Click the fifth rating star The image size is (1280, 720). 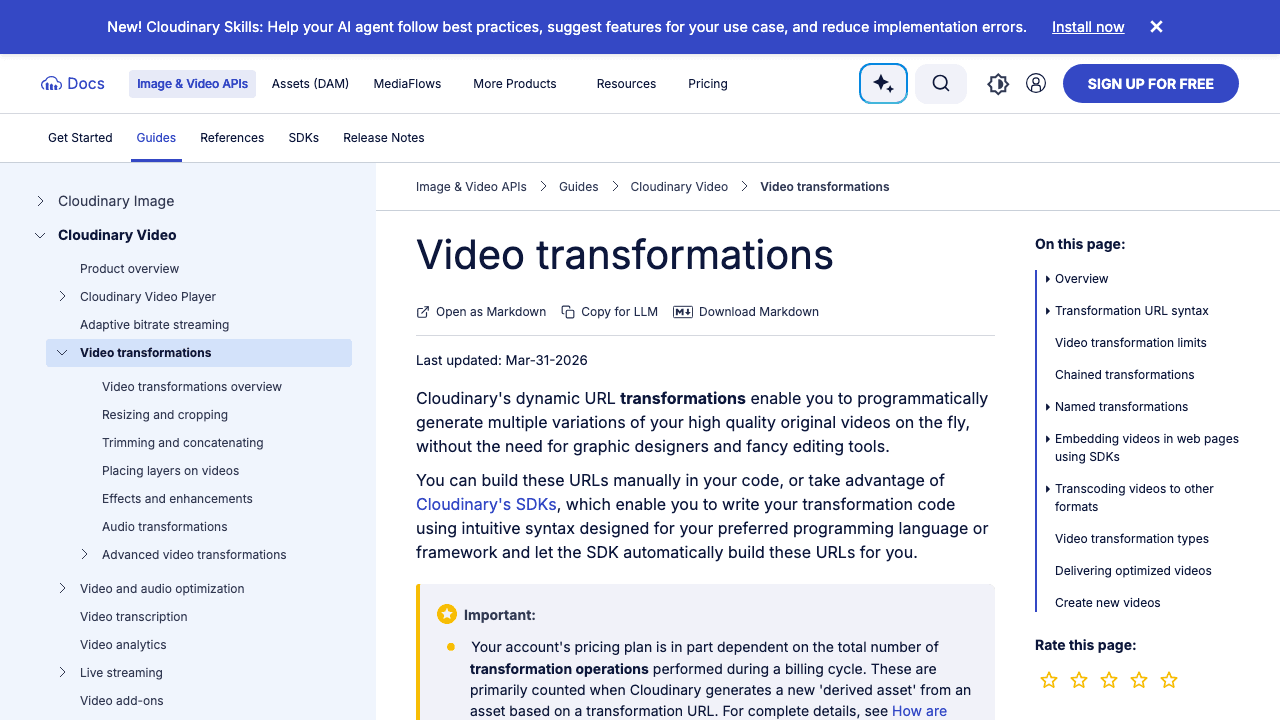click(x=1168, y=680)
